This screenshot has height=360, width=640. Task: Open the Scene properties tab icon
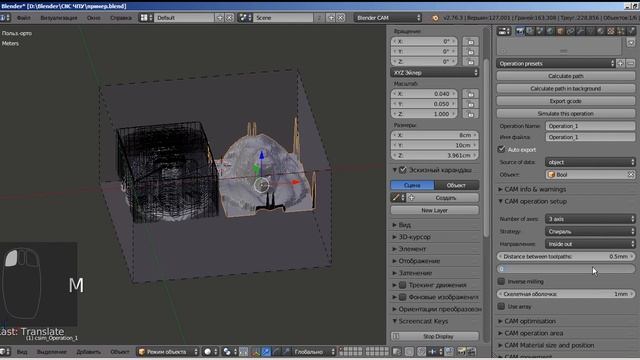click(x=540, y=31)
